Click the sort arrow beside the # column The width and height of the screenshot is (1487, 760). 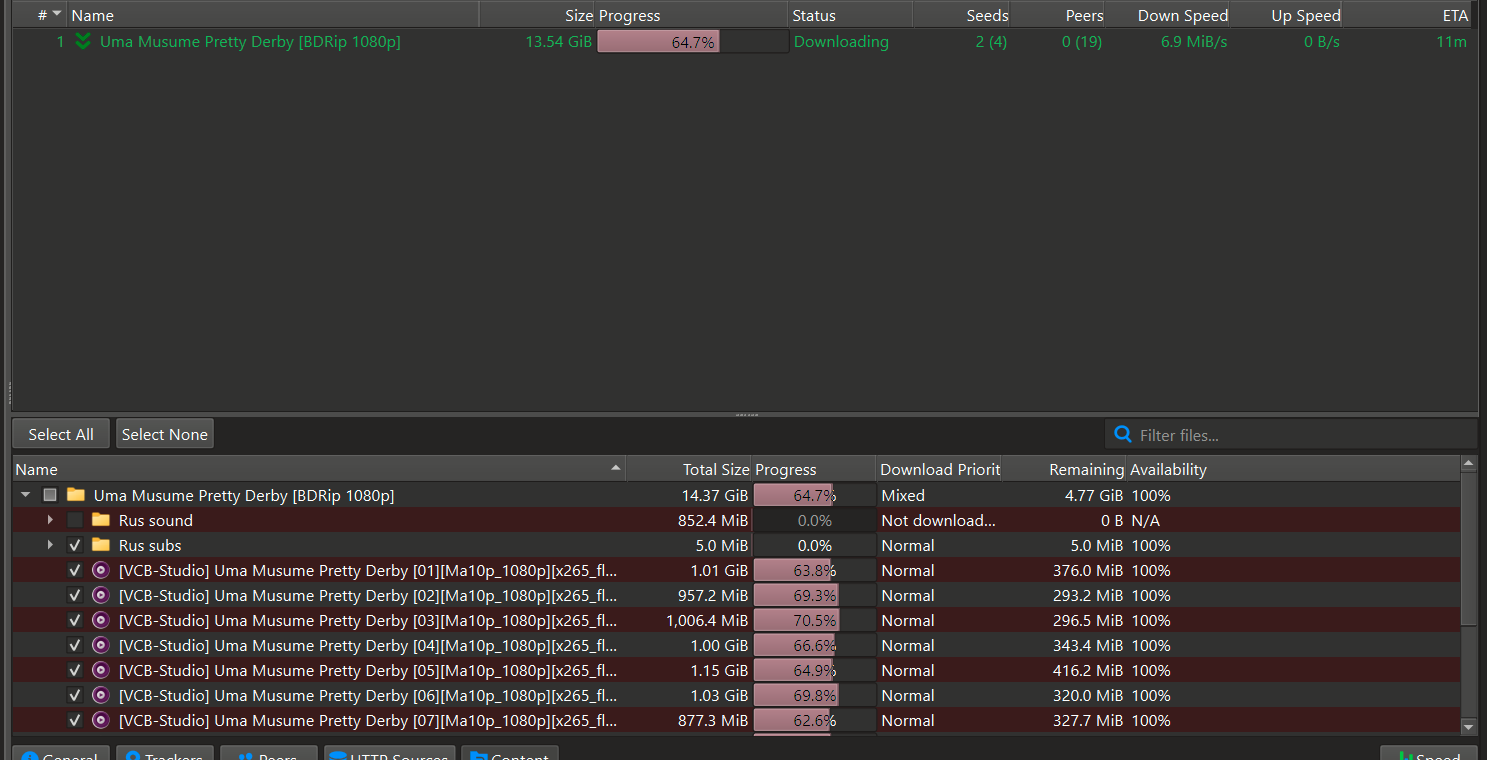click(x=57, y=15)
